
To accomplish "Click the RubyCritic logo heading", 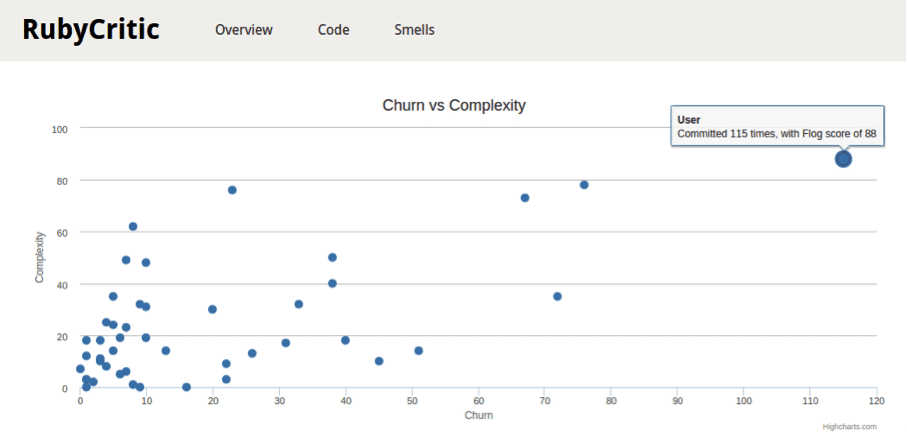I will [91, 30].
